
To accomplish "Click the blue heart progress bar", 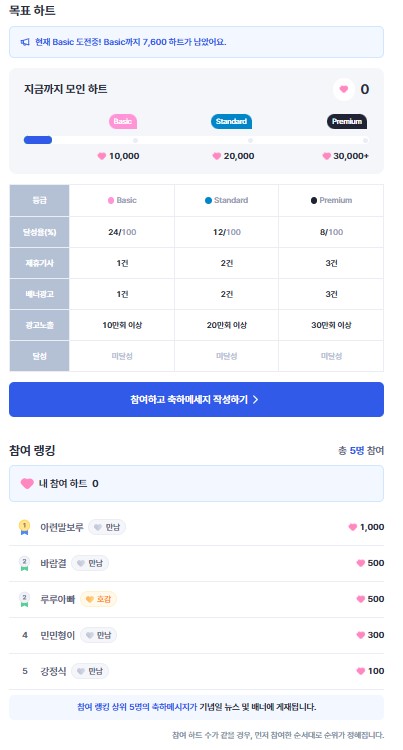I will tap(38, 140).
